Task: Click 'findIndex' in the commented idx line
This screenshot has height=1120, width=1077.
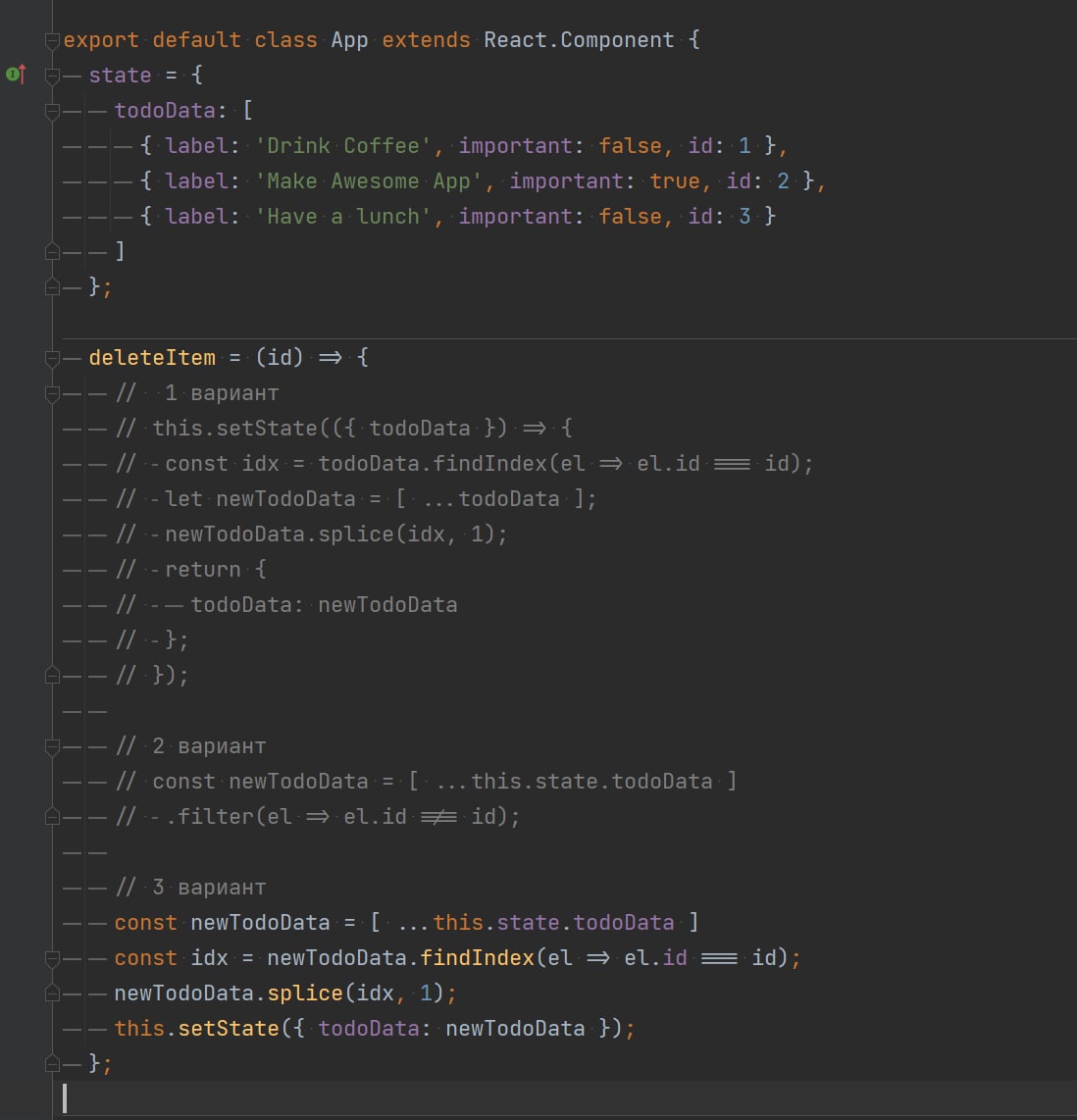Action: pyautogui.click(x=489, y=464)
